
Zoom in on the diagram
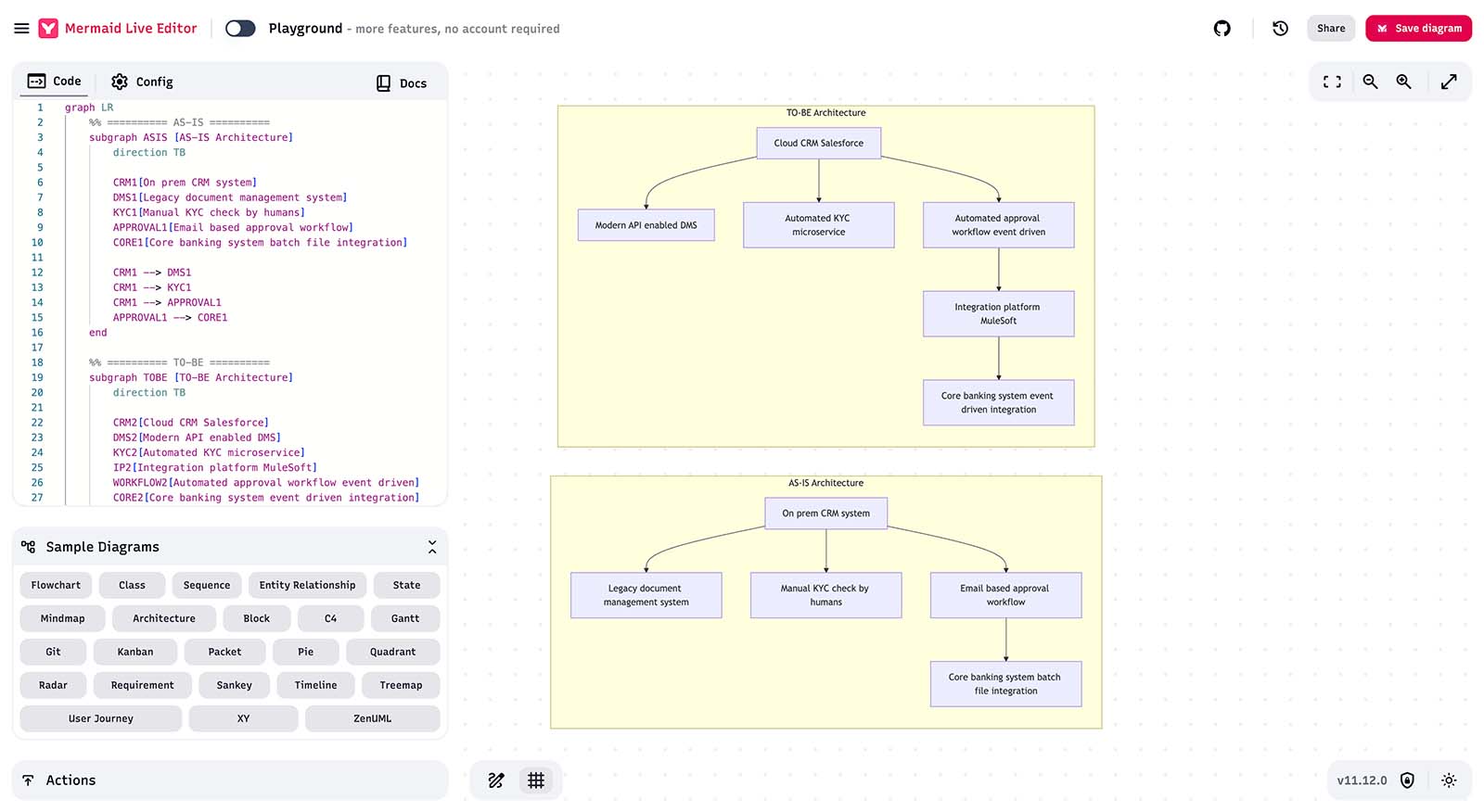[x=1403, y=82]
